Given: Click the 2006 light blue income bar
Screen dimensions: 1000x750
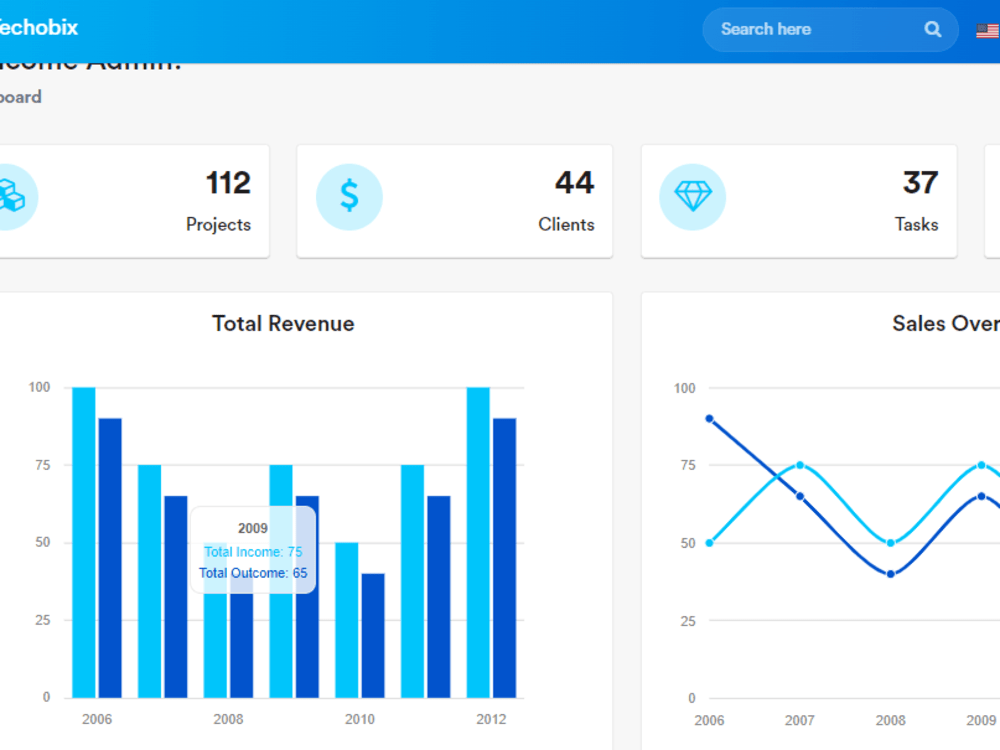Looking at the screenshot, I should coord(84,542).
